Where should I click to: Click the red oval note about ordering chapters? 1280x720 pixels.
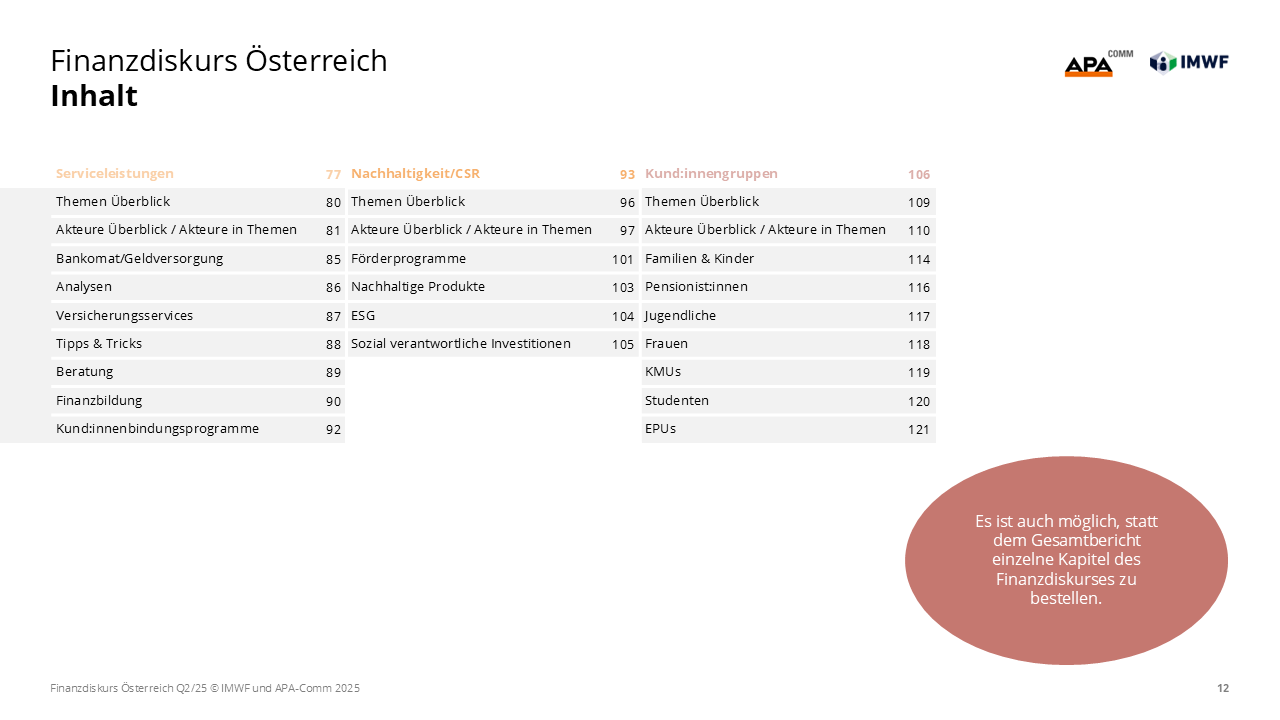(1066, 560)
